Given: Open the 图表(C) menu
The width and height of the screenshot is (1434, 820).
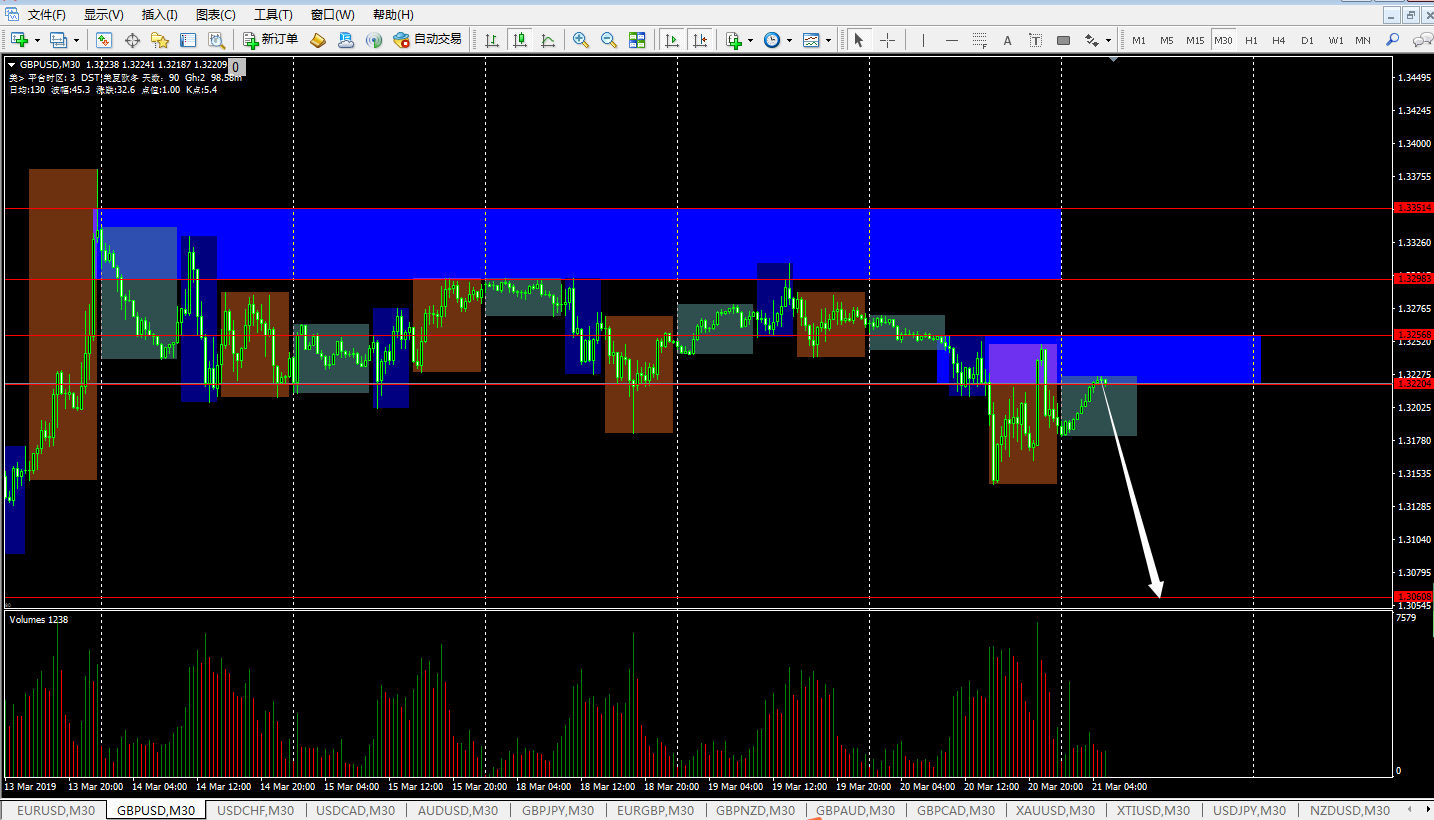Looking at the screenshot, I should [216, 15].
